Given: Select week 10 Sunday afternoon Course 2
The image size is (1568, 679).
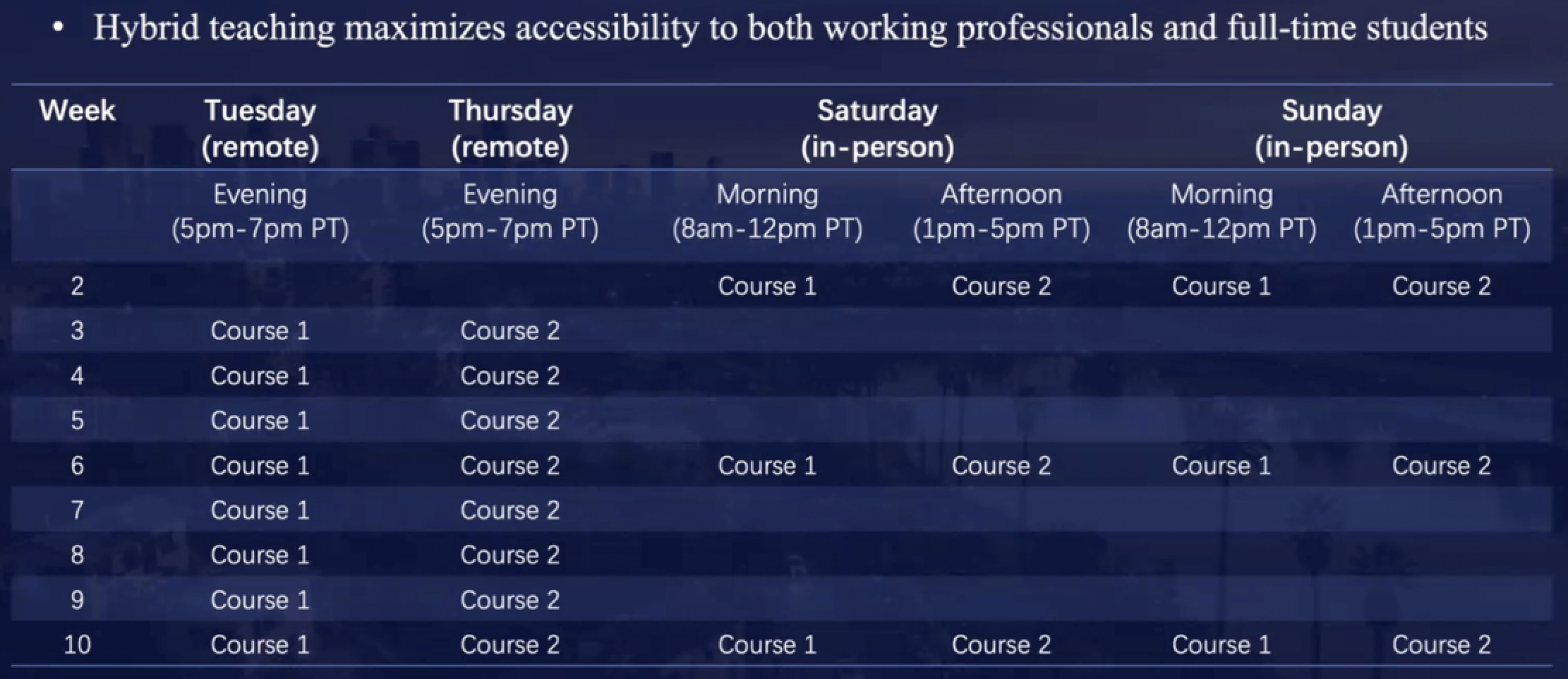Looking at the screenshot, I should click(1441, 644).
